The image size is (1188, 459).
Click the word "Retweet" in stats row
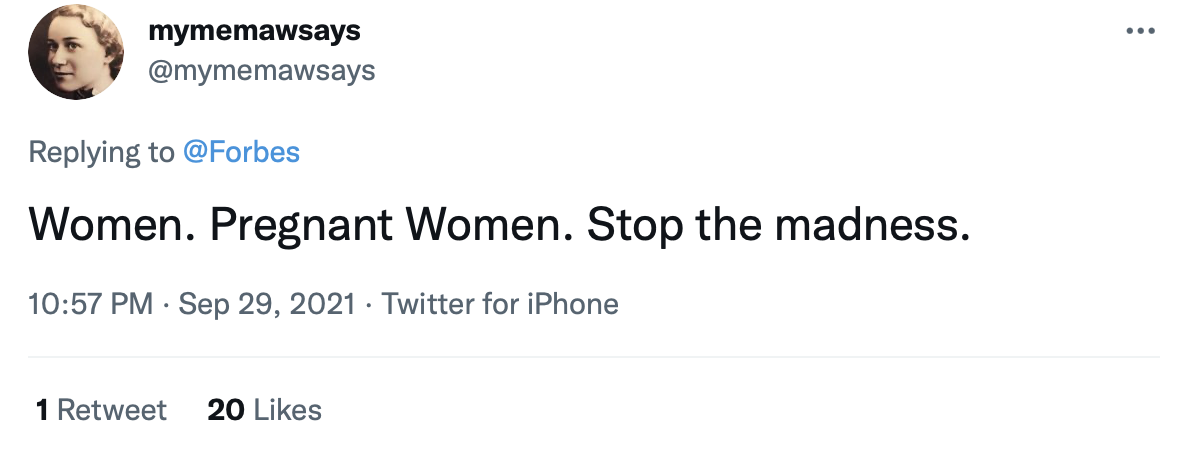point(112,410)
